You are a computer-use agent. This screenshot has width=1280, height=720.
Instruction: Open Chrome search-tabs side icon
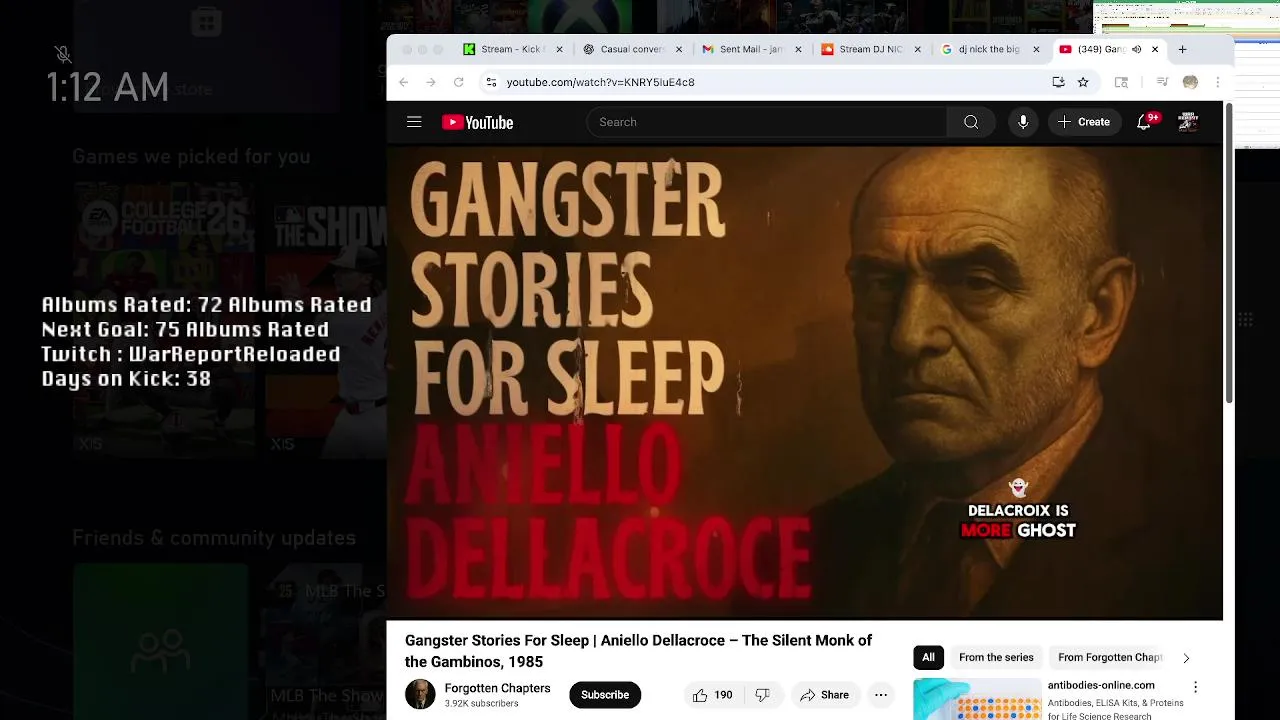coord(1121,82)
